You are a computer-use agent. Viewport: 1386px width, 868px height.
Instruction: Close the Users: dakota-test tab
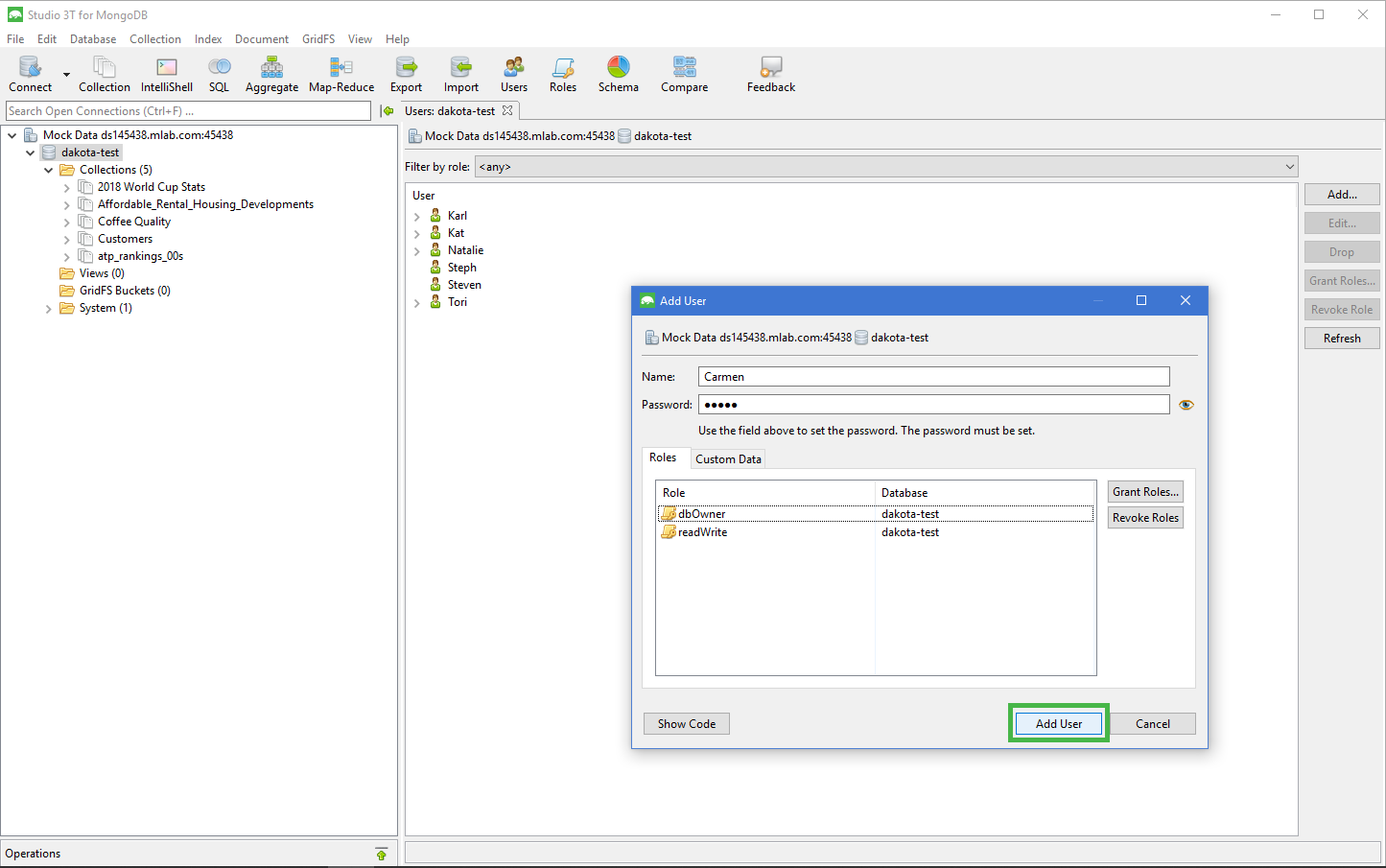[x=507, y=110]
